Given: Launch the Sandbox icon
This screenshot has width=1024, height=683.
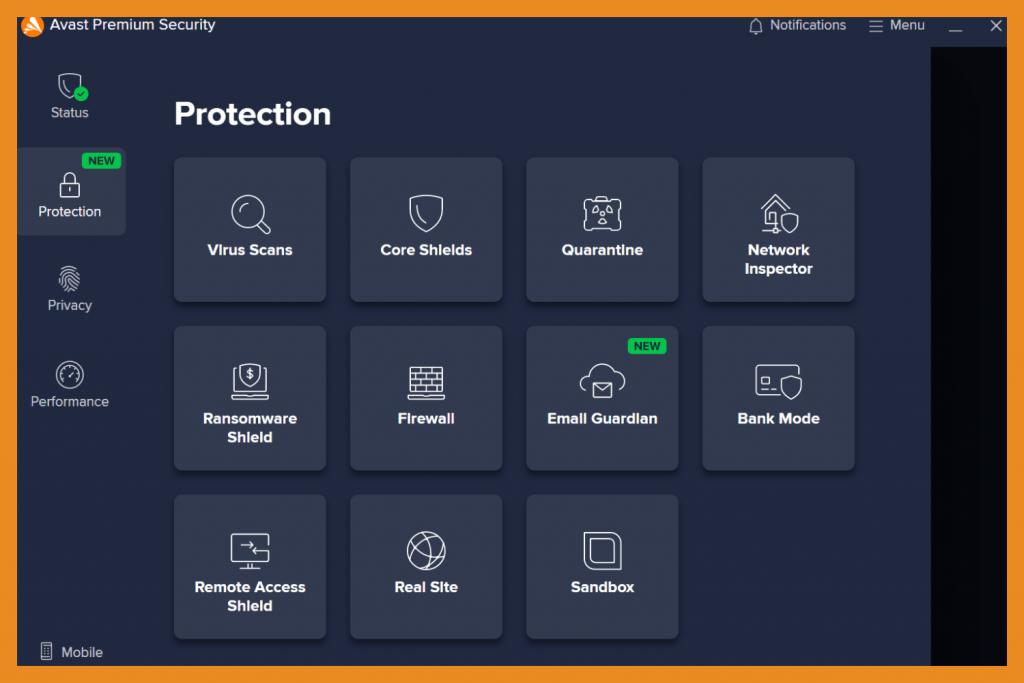Looking at the screenshot, I should click(602, 550).
